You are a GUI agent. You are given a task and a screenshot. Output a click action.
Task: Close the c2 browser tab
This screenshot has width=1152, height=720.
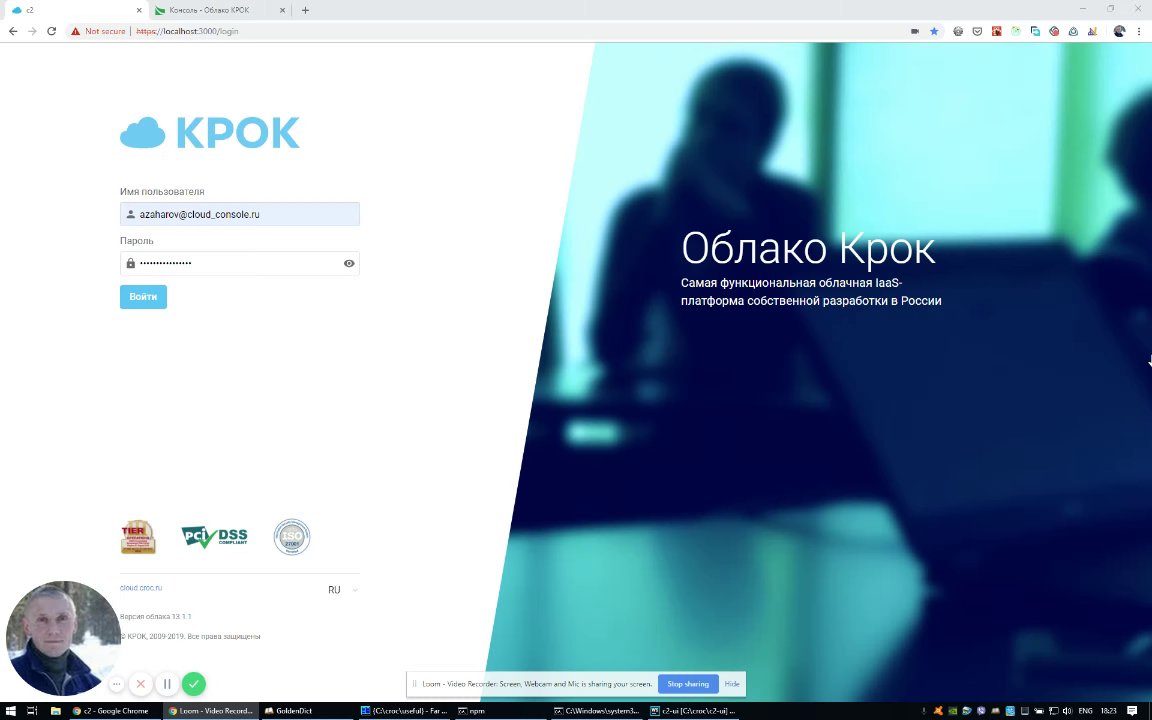139,10
